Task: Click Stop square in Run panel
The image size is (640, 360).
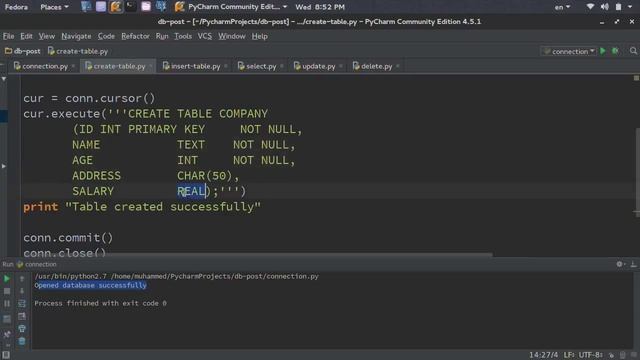Action: pos(7,291)
